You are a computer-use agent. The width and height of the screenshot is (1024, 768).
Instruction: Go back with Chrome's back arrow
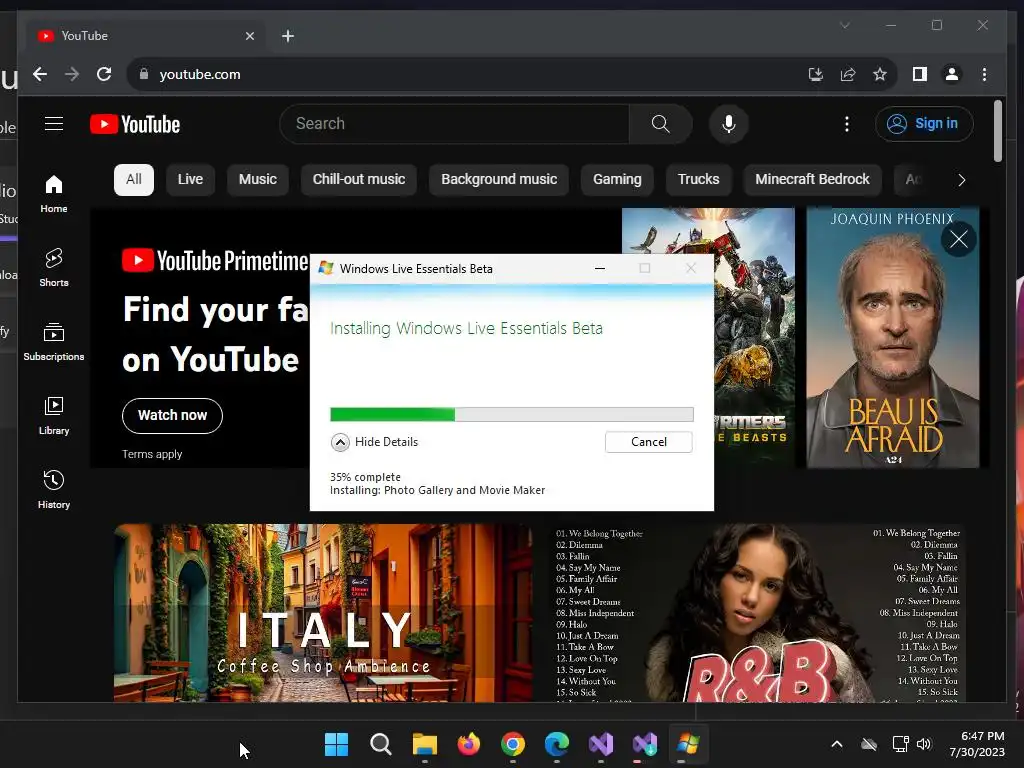[x=40, y=74]
